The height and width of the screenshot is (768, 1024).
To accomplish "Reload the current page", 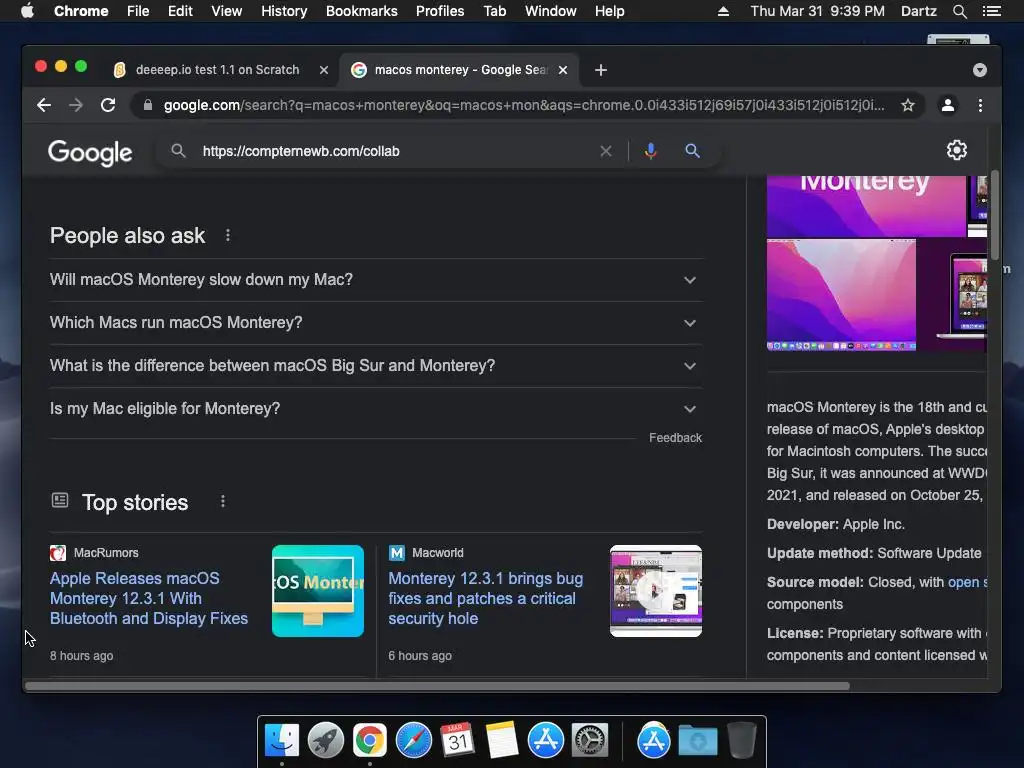I will (x=108, y=105).
